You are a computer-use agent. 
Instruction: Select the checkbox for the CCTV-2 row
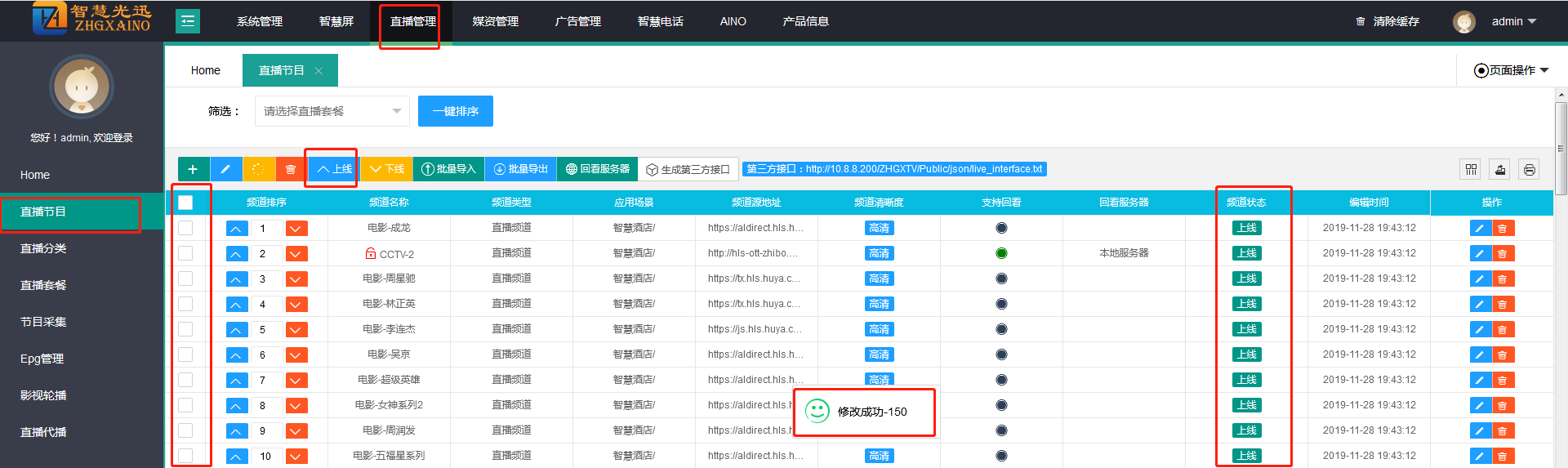[x=185, y=253]
